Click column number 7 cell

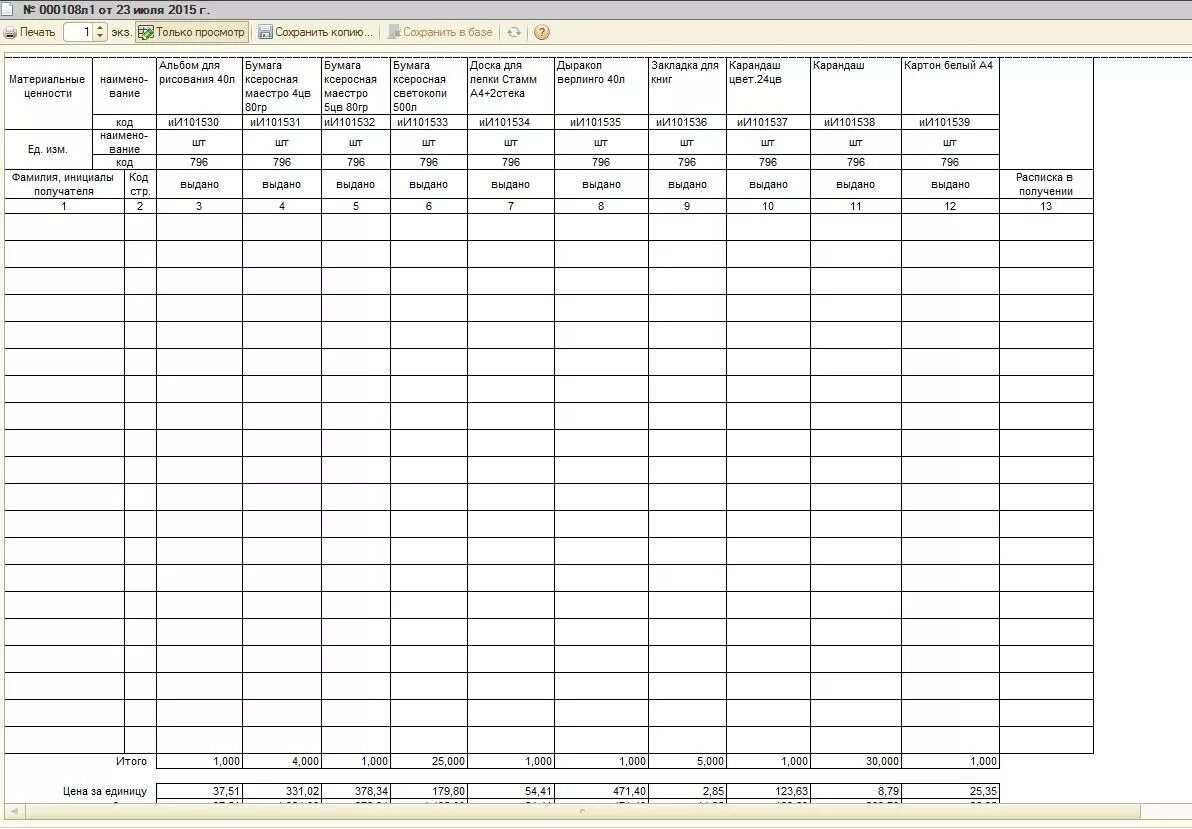(x=511, y=206)
